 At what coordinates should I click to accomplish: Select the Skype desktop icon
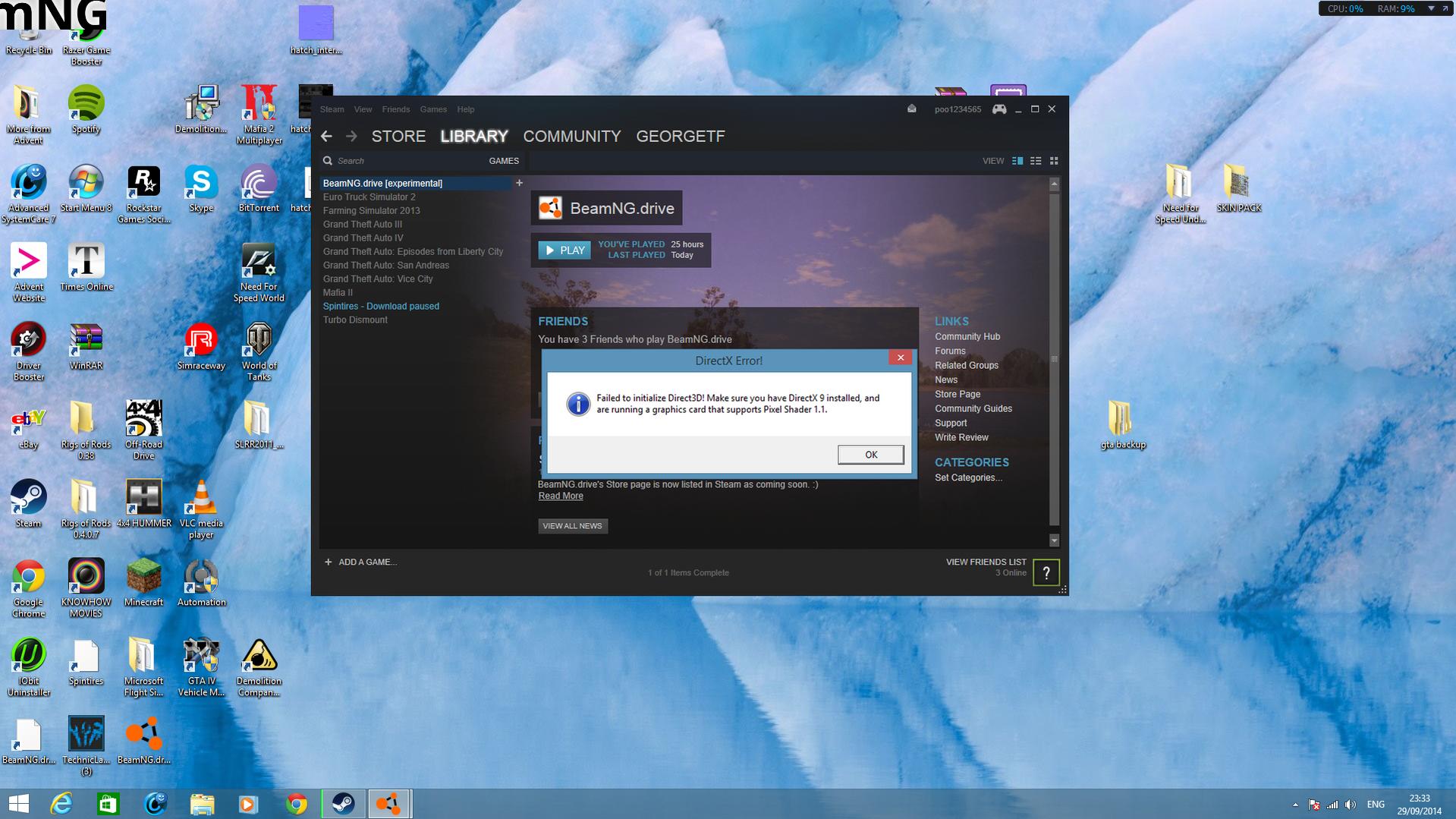(x=201, y=188)
